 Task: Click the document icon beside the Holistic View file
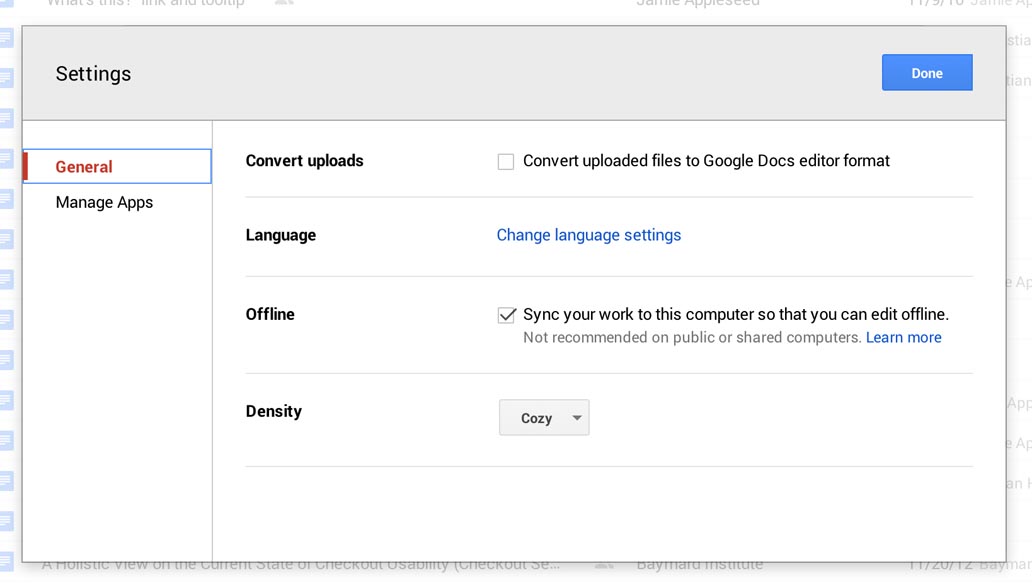[6, 561]
